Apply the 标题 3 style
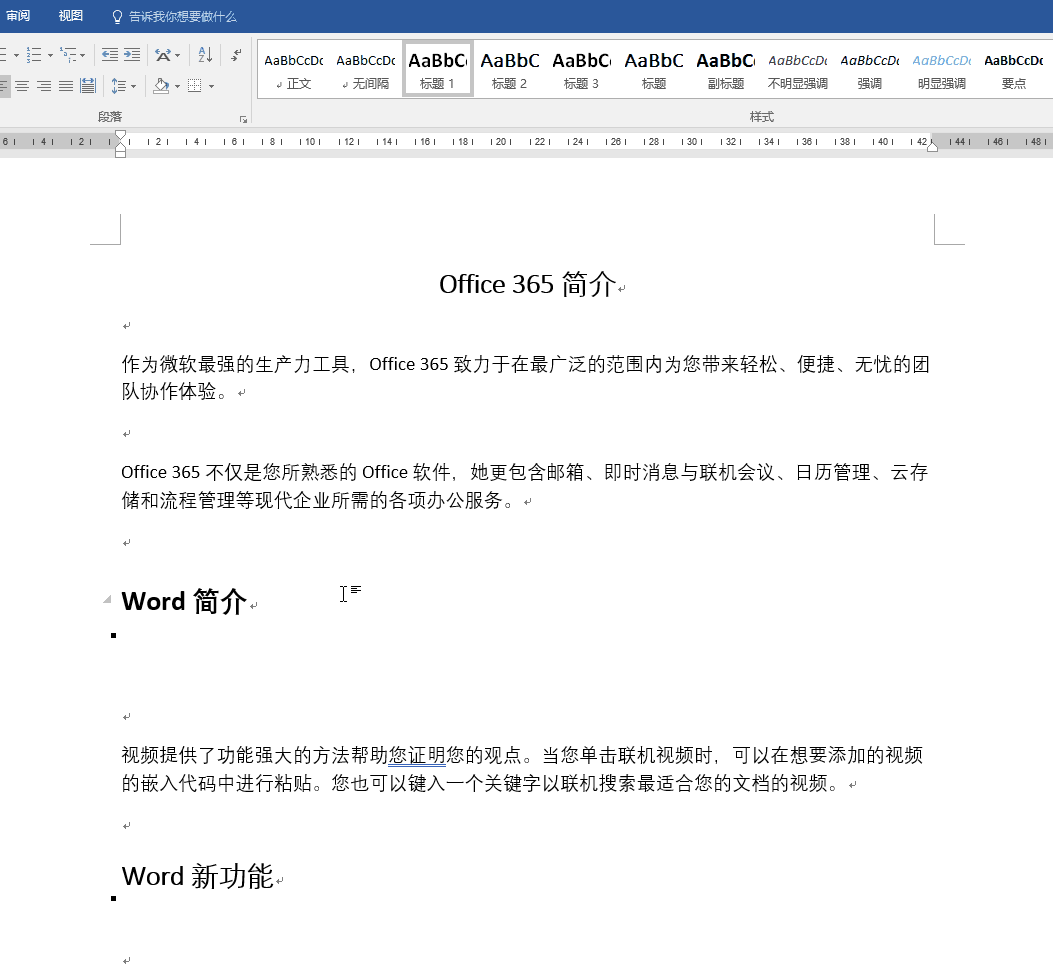The image size is (1053, 968). pyautogui.click(x=582, y=70)
